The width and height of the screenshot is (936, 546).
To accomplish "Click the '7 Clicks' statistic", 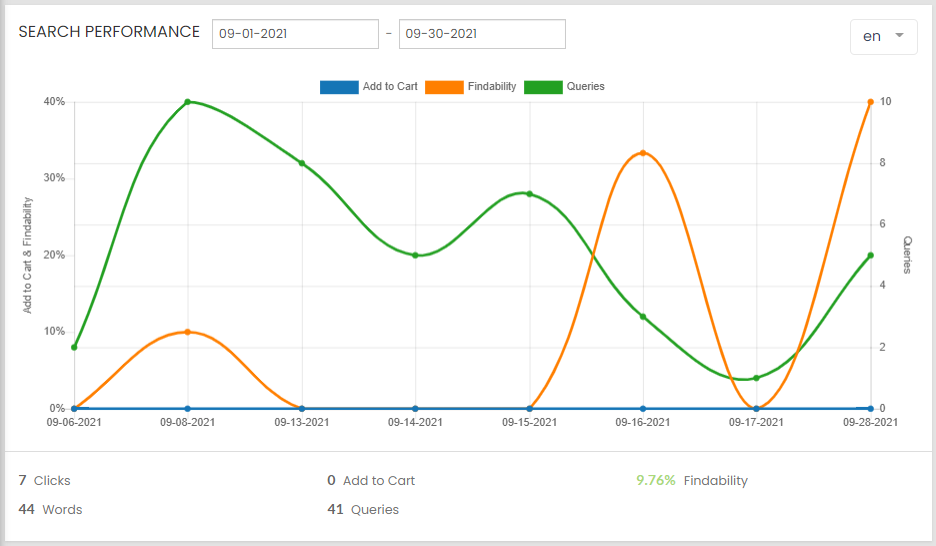I will (44, 480).
